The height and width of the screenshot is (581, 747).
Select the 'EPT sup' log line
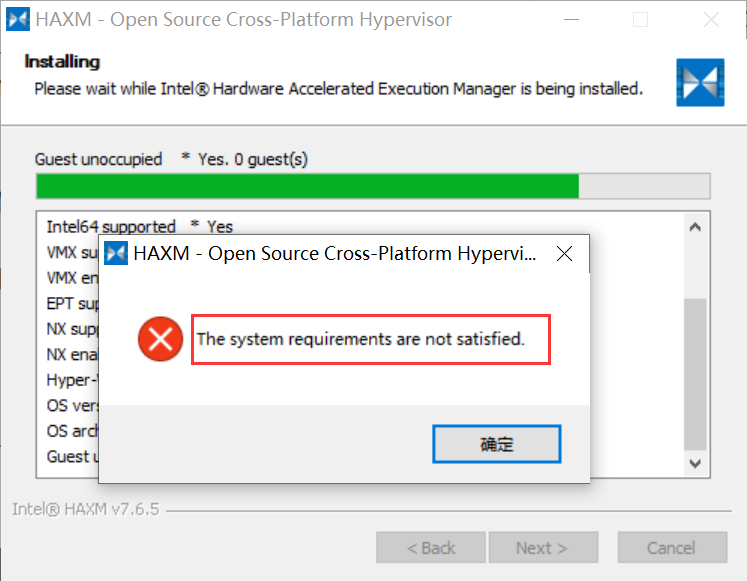click(72, 303)
